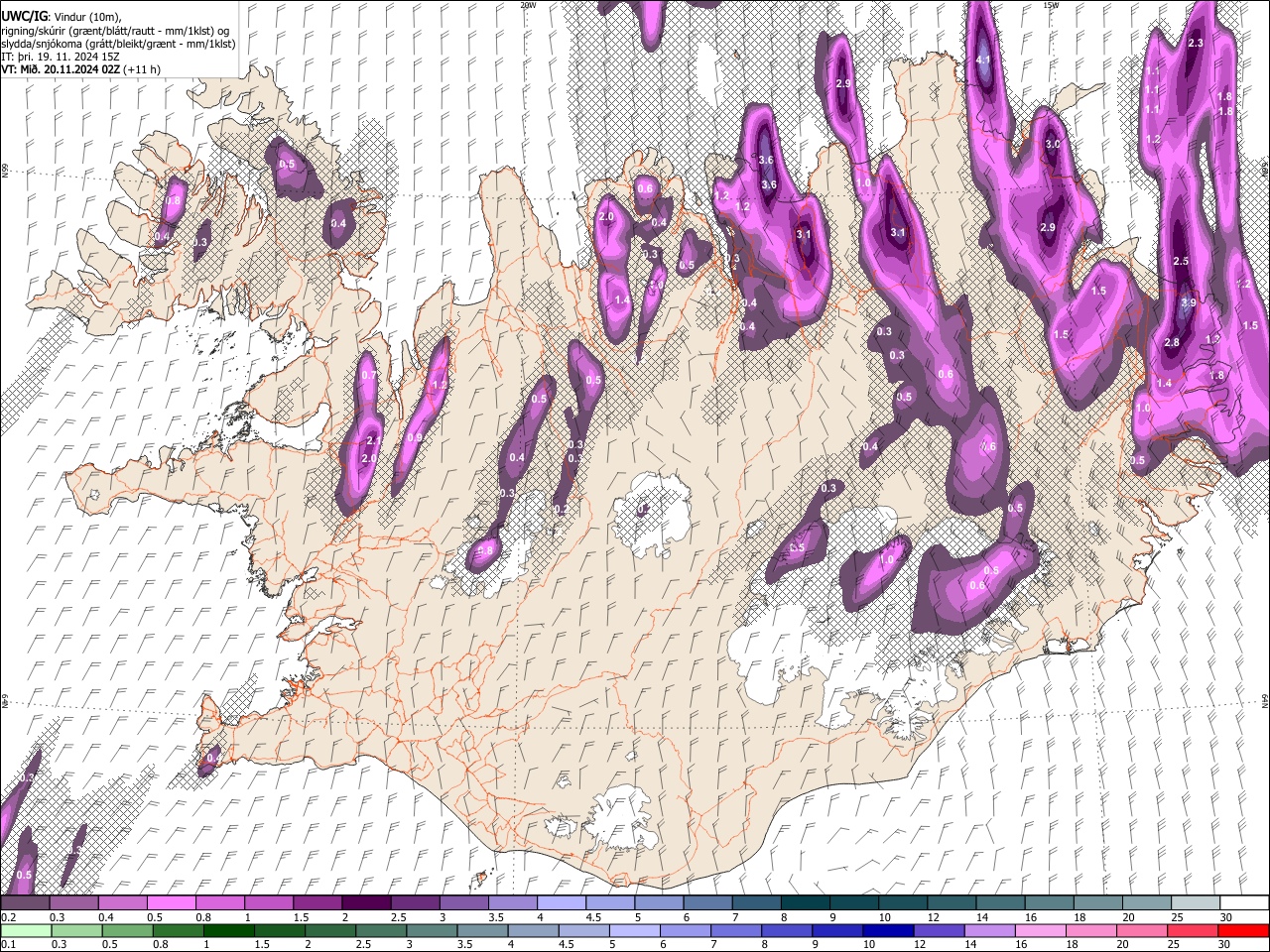Click the '15W' longitude label

[1051, 5]
